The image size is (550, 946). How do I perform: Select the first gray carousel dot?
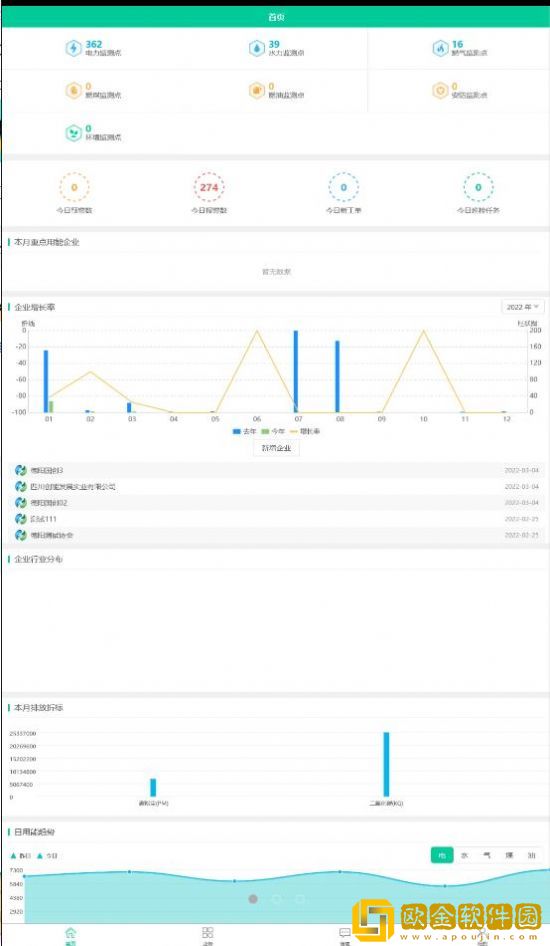pos(253,899)
